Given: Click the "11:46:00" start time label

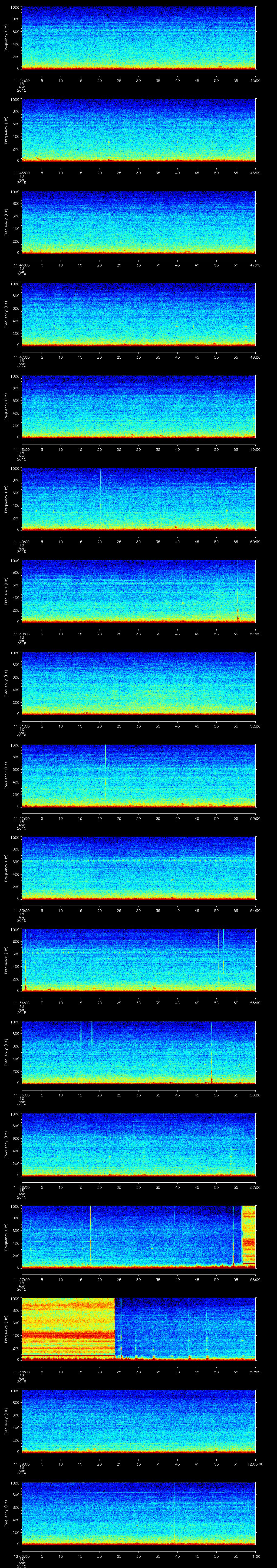Looking at the screenshot, I should [x=21, y=265].
